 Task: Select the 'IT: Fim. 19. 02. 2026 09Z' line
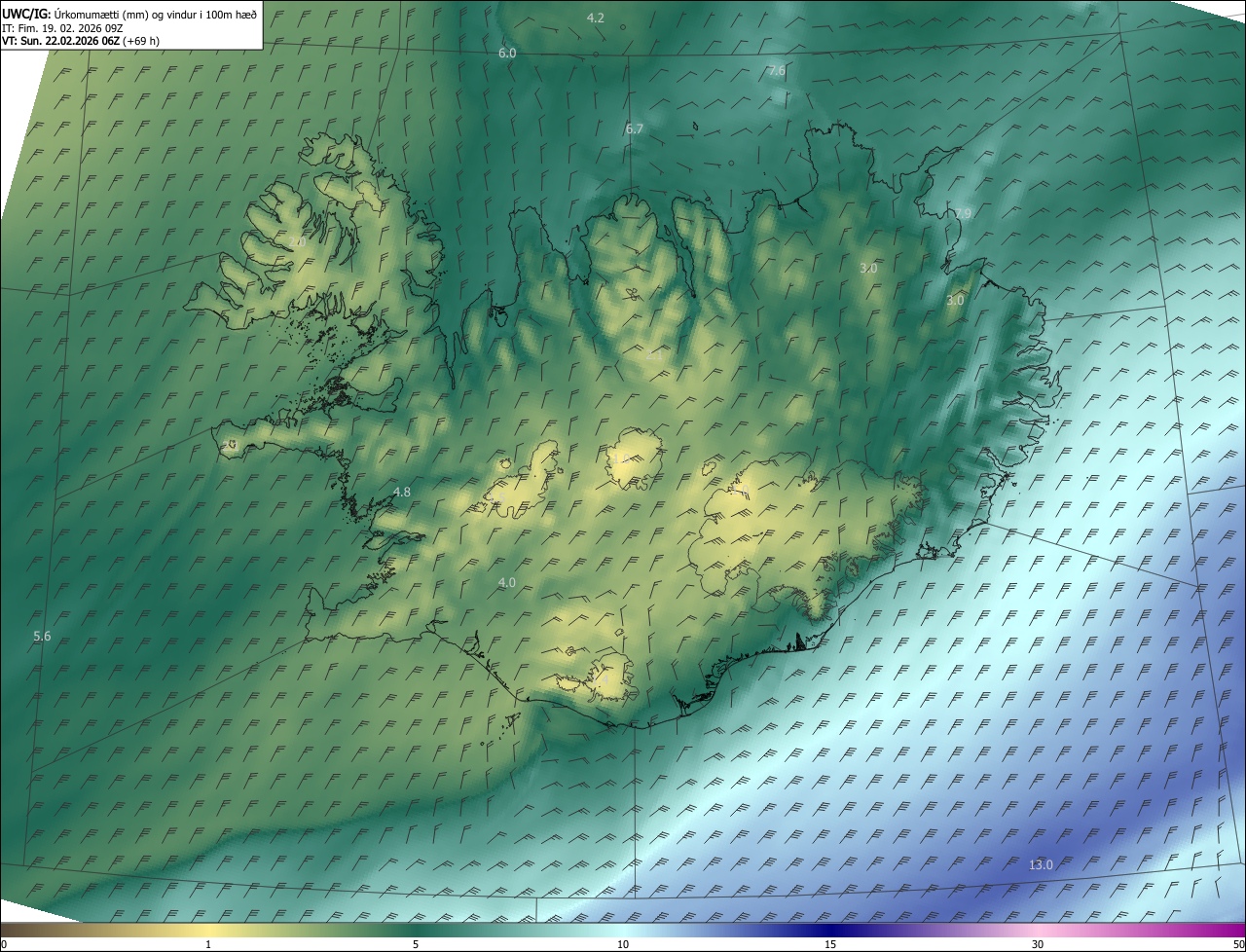(62, 28)
